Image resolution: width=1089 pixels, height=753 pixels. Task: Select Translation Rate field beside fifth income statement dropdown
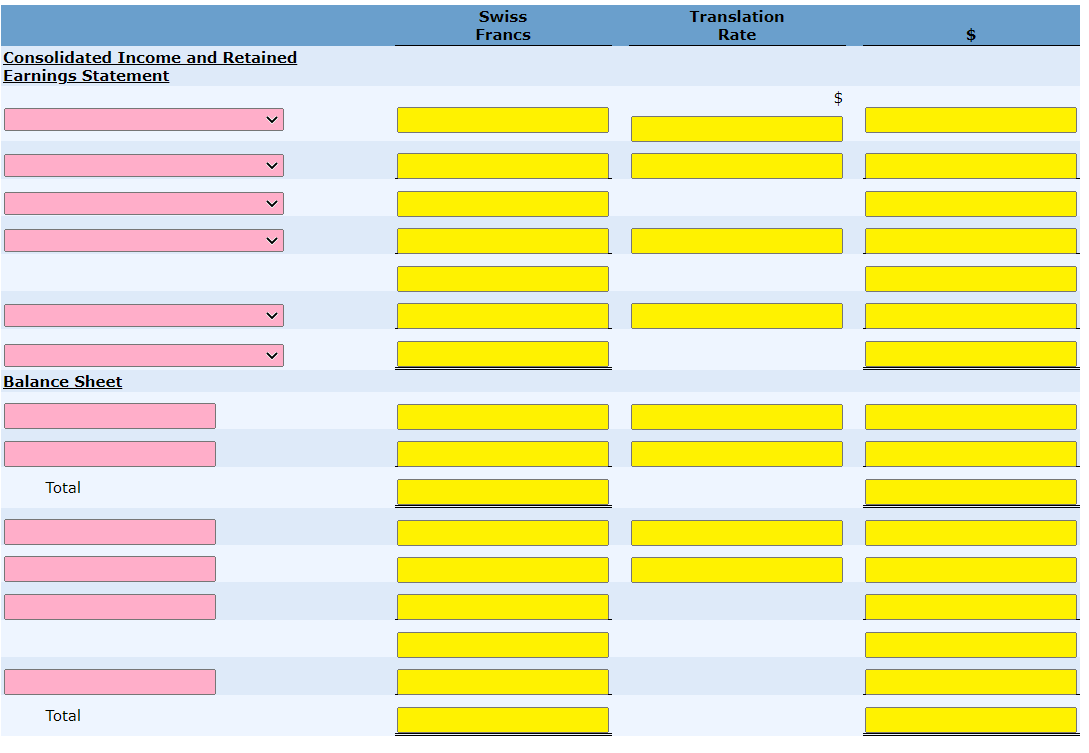737,316
